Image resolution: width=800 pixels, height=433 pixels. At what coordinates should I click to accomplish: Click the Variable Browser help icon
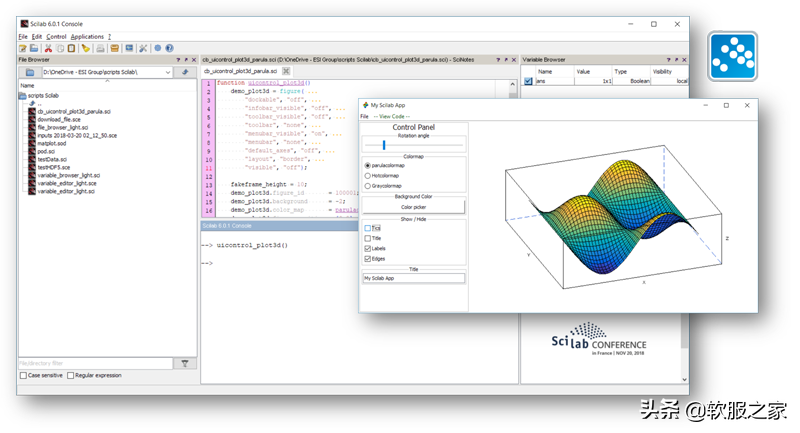[668, 60]
